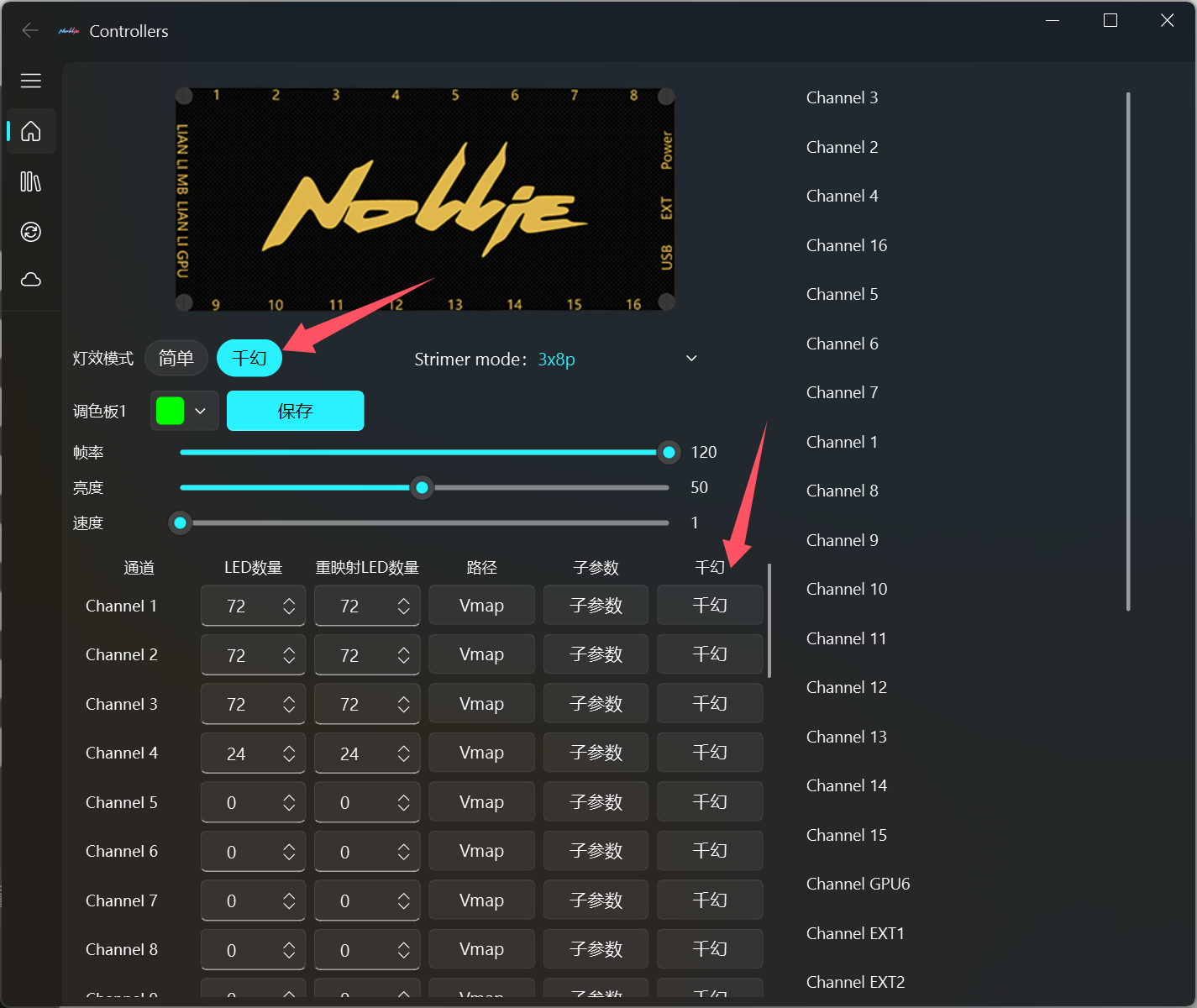
Task: Click the Nollie logo in title bar
Action: 69,31
